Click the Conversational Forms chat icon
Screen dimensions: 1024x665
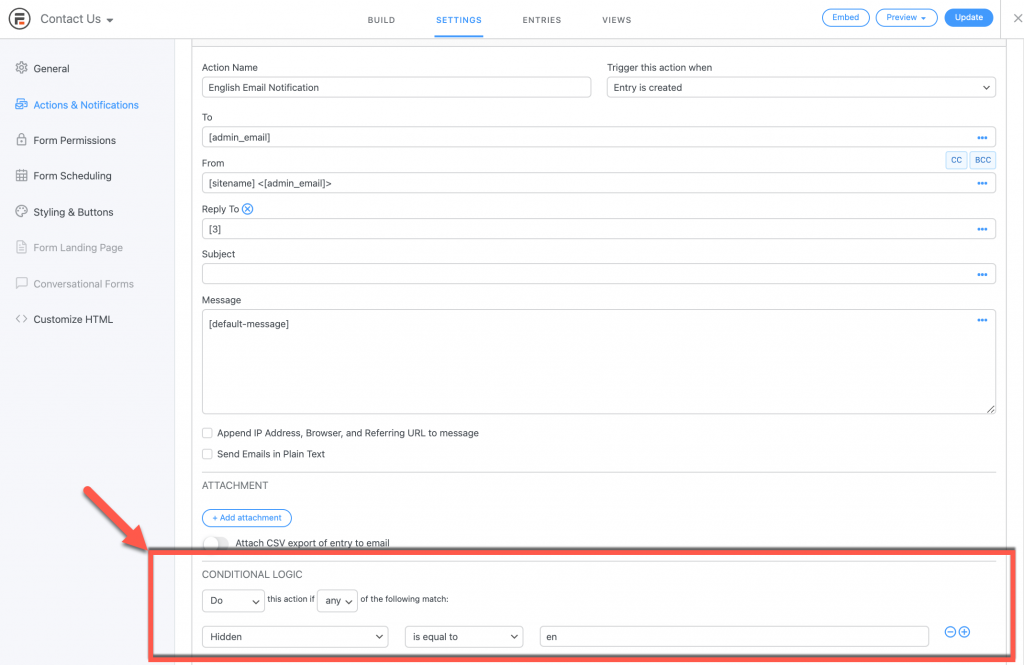coord(22,284)
